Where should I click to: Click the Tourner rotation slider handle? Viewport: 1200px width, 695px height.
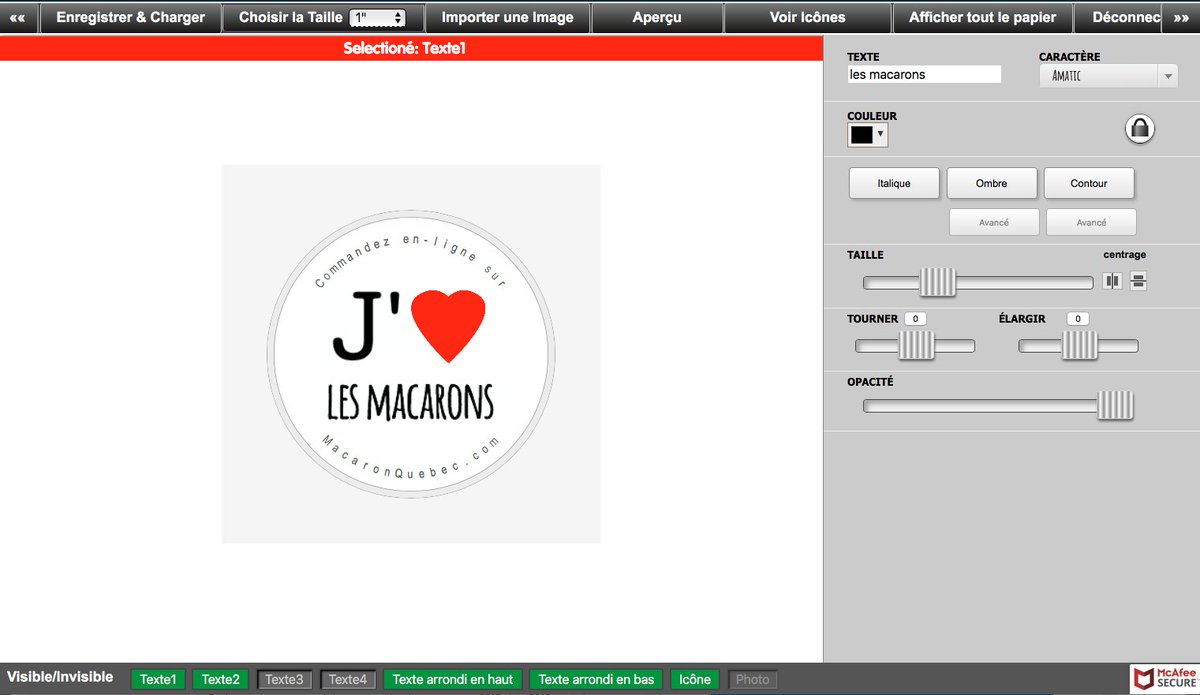click(x=916, y=346)
